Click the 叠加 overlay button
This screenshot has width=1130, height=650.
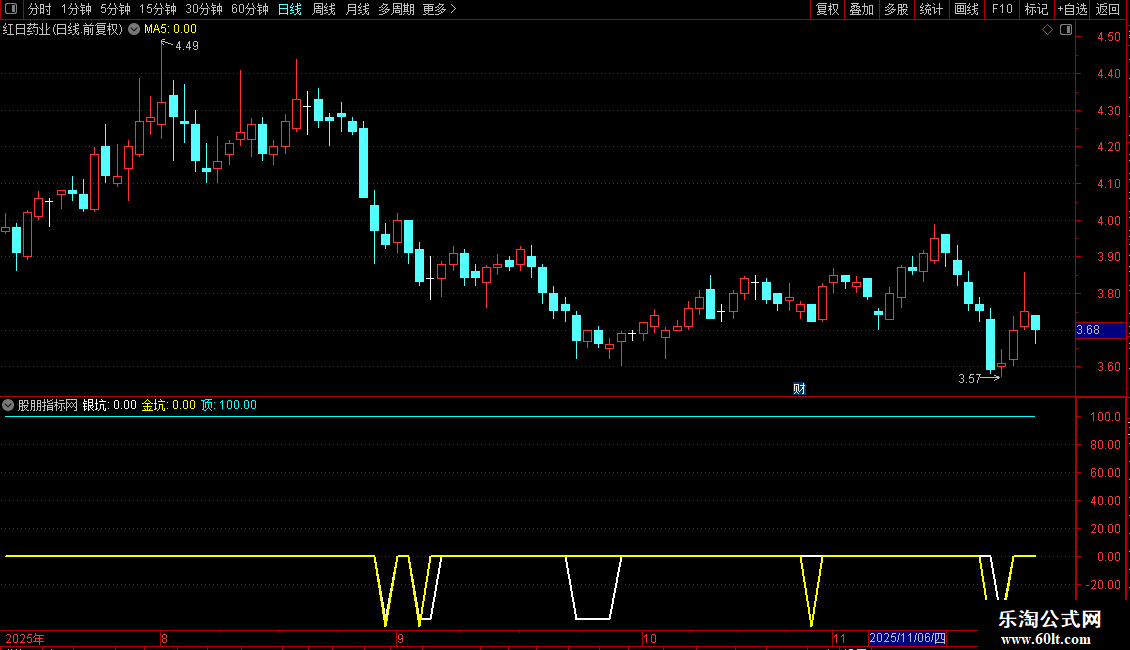pyautogui.click(x=861, y=9)
